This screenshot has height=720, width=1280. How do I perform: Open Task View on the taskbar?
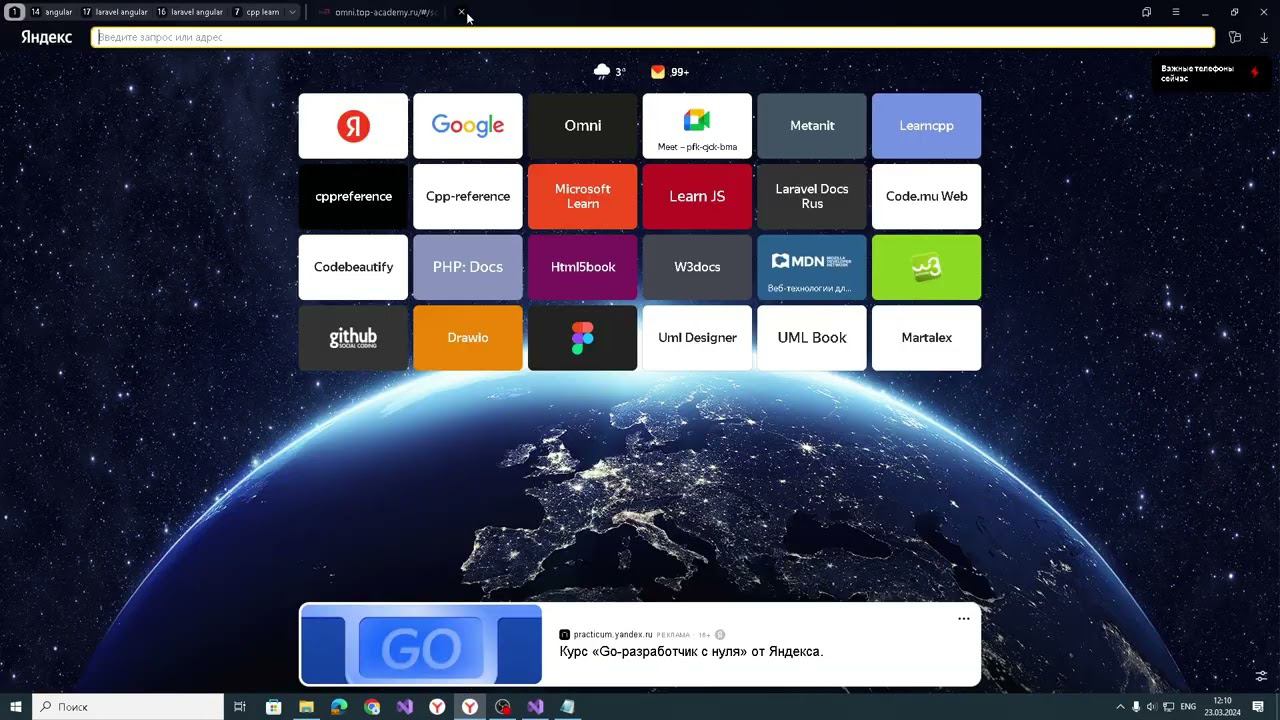(x=240, y=707)
